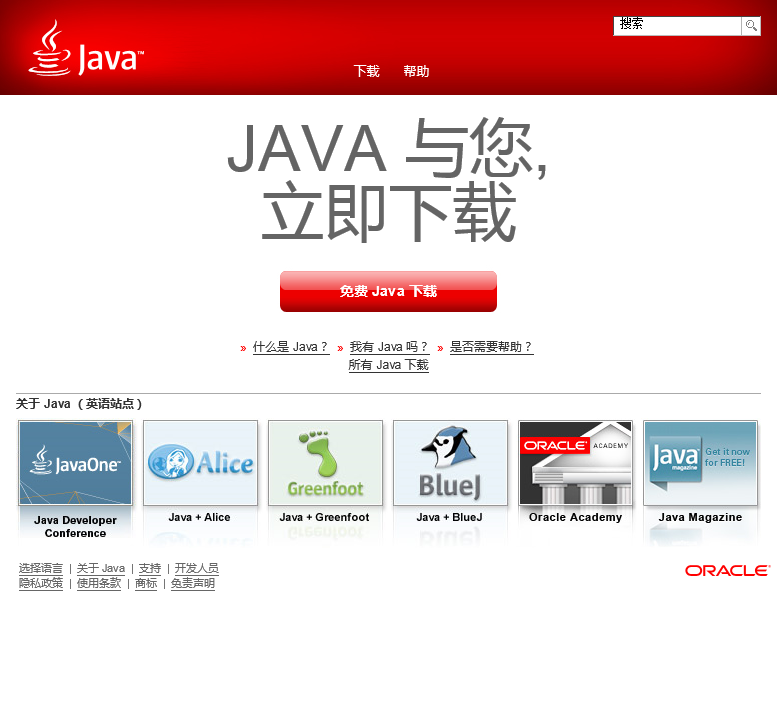The height and width of the screenshot is (706, 777).
Task: Click the Java + BlueJ caption
Action: [449, 517]
